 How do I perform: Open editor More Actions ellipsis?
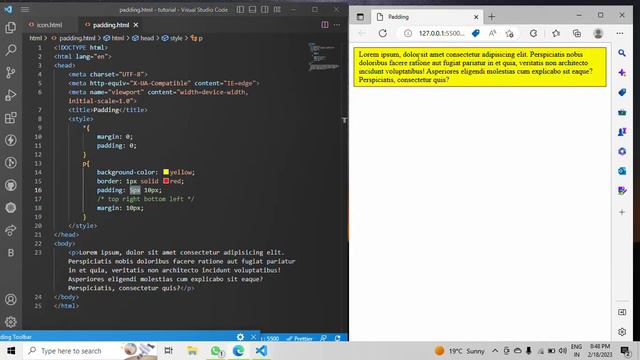coord(337,25)
